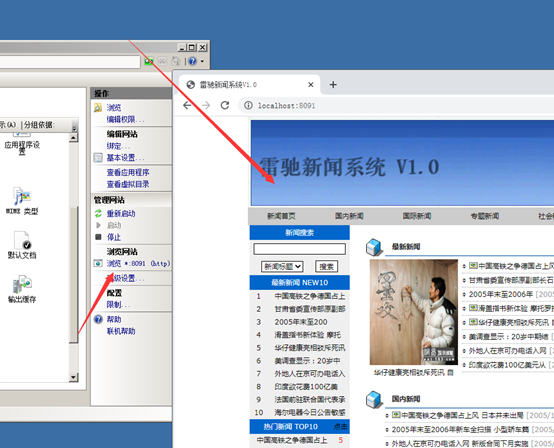Select the 雷驰新闻系统V1.0 browser tab
Viewport: 554px width, 448px height.
250,85
